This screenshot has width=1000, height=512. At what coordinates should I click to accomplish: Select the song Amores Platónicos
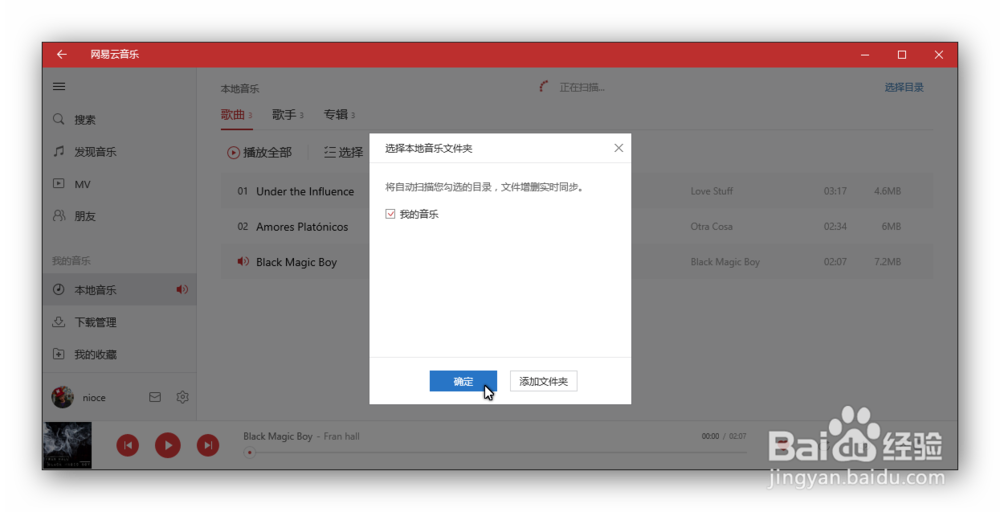[x=302, y=226]
